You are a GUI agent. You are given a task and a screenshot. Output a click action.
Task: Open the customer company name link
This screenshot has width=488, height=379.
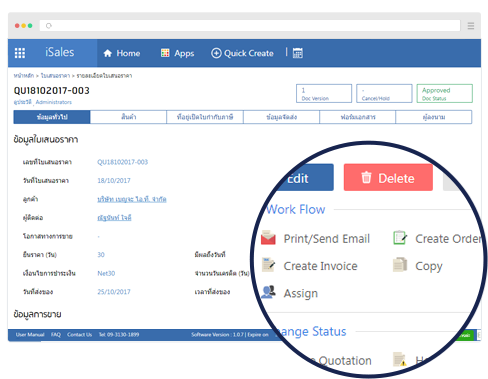pyautogui.click(x=132, y=199)
